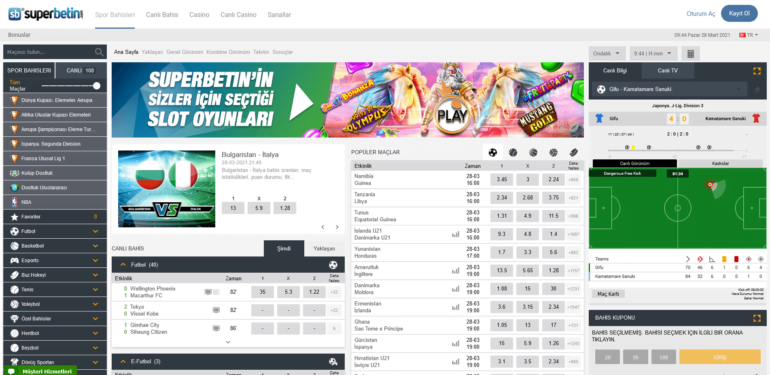This screenshot has width=770, height=375.
Task: Switch to CANLI 108 tab
Action: coord(81,71)
